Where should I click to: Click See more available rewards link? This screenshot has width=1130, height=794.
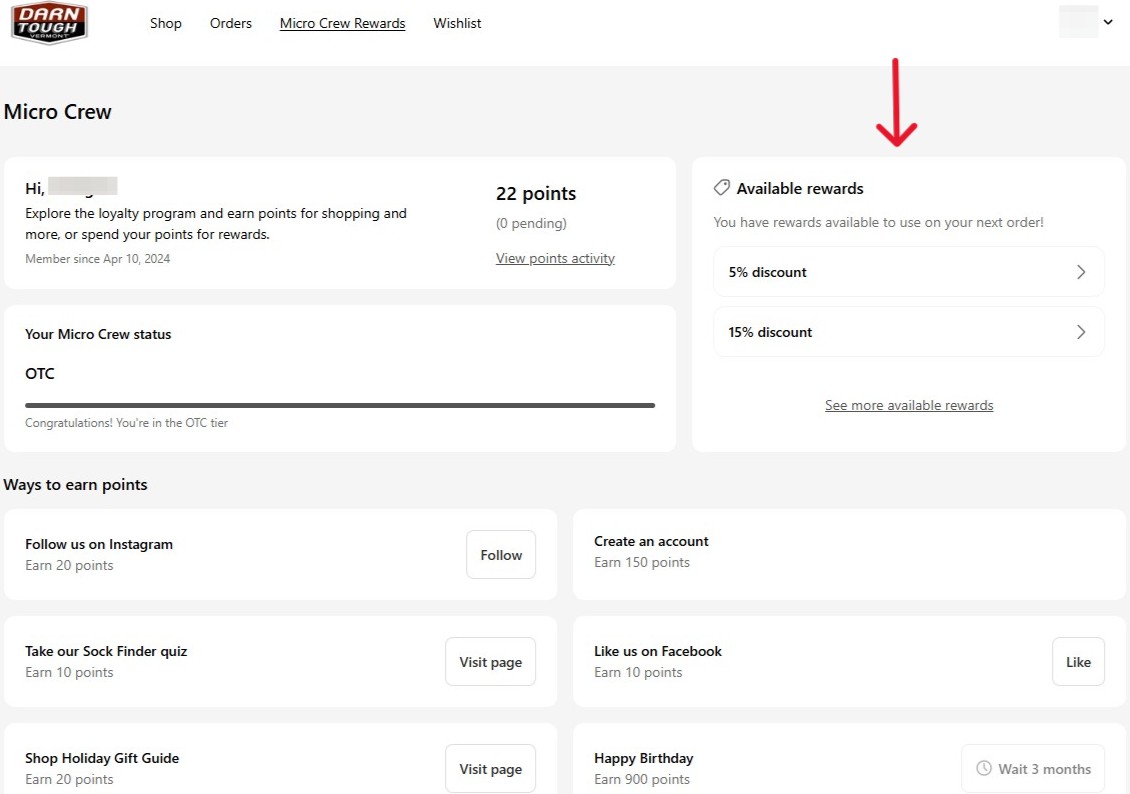click(x=909, y=405)
